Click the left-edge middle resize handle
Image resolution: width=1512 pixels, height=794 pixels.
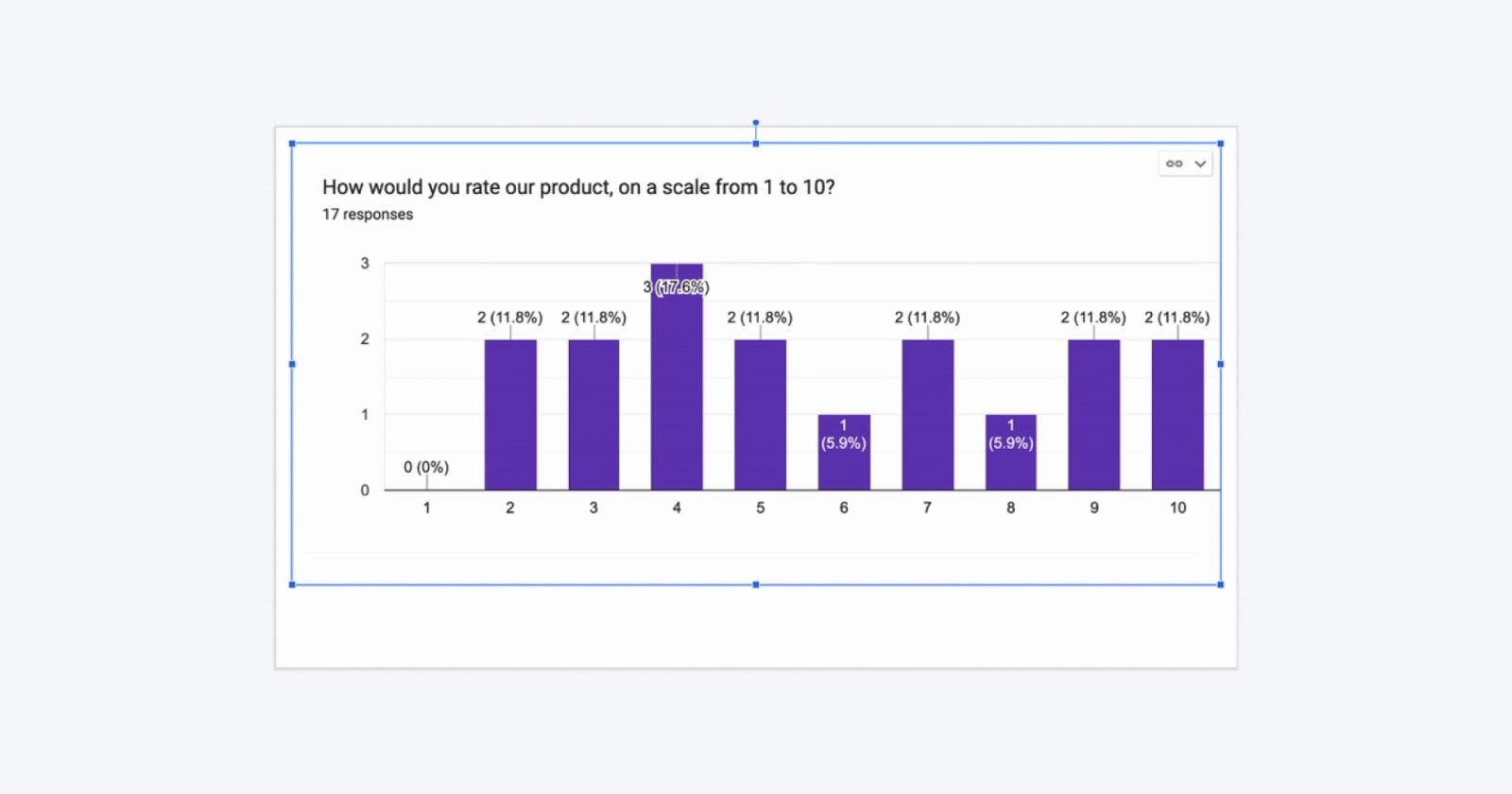tap(292, 364)
